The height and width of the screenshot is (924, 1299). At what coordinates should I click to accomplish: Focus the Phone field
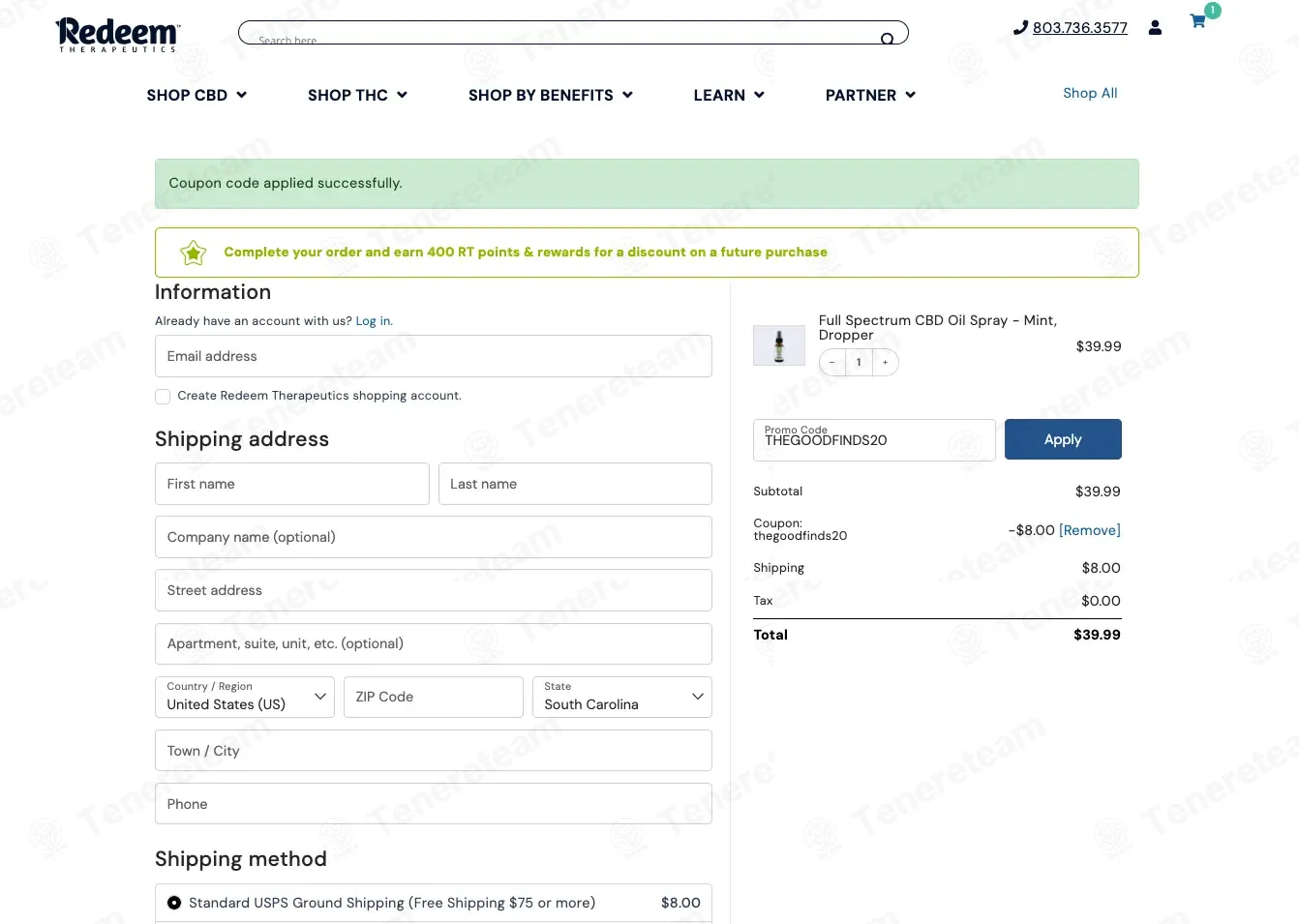click(x=434, y=804)
